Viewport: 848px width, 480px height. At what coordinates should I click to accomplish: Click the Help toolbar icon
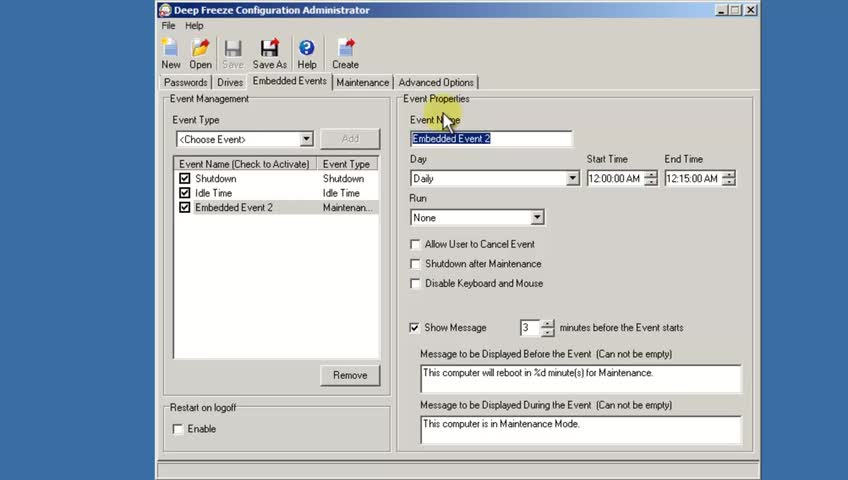[307, 54]
